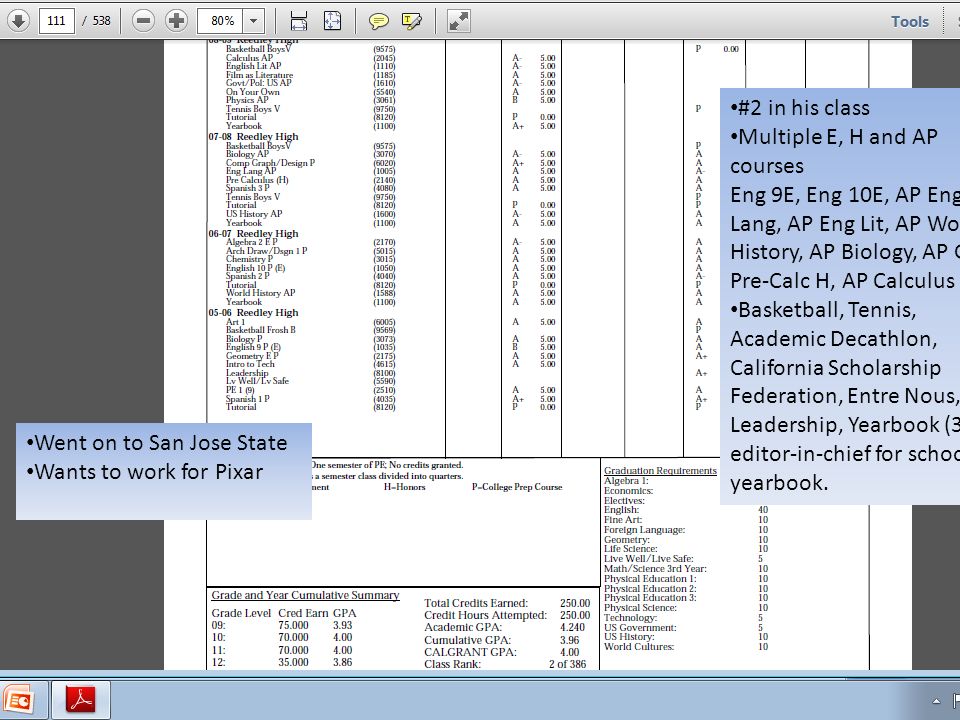
Task: Select the zoom percentage field showing 80%
Action: coord(220,21)
